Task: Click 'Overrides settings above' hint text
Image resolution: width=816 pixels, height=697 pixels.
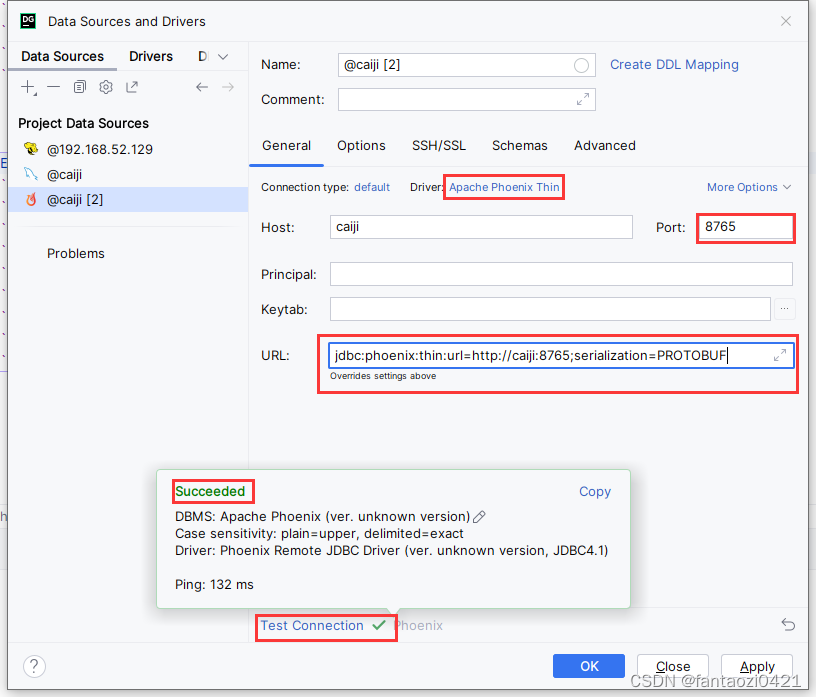Action: click(383, 376)
